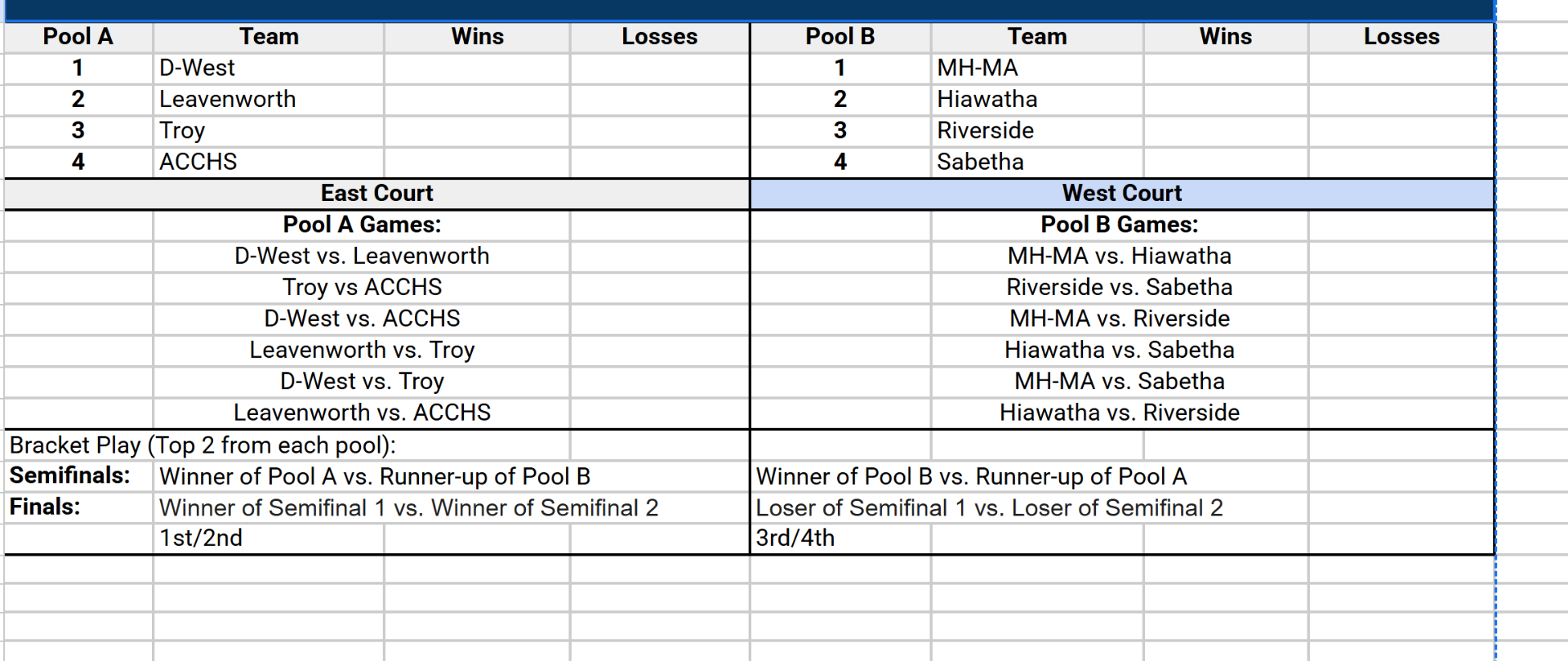Click the Bracket Play (Top 2 from each pool) cell
The width and height of the screenshot is (1568, 661).
click(203, 445)
